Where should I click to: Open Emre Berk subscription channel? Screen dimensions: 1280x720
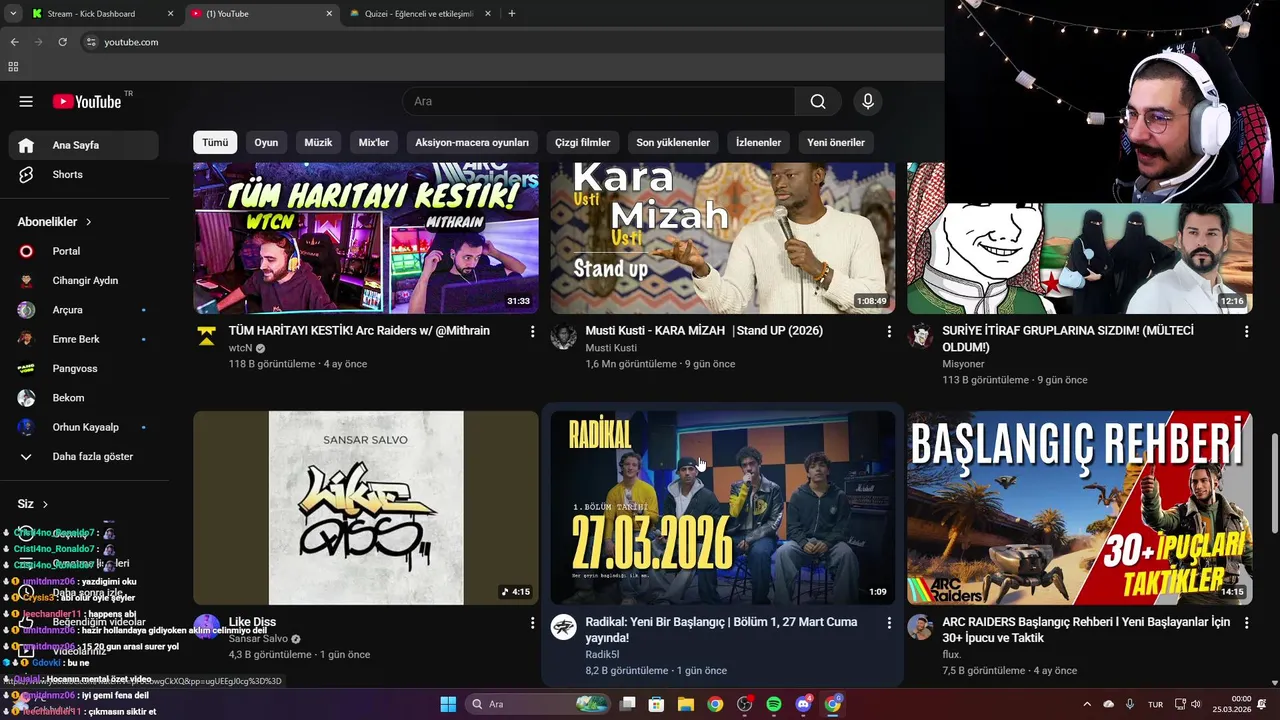click(84, 339)
